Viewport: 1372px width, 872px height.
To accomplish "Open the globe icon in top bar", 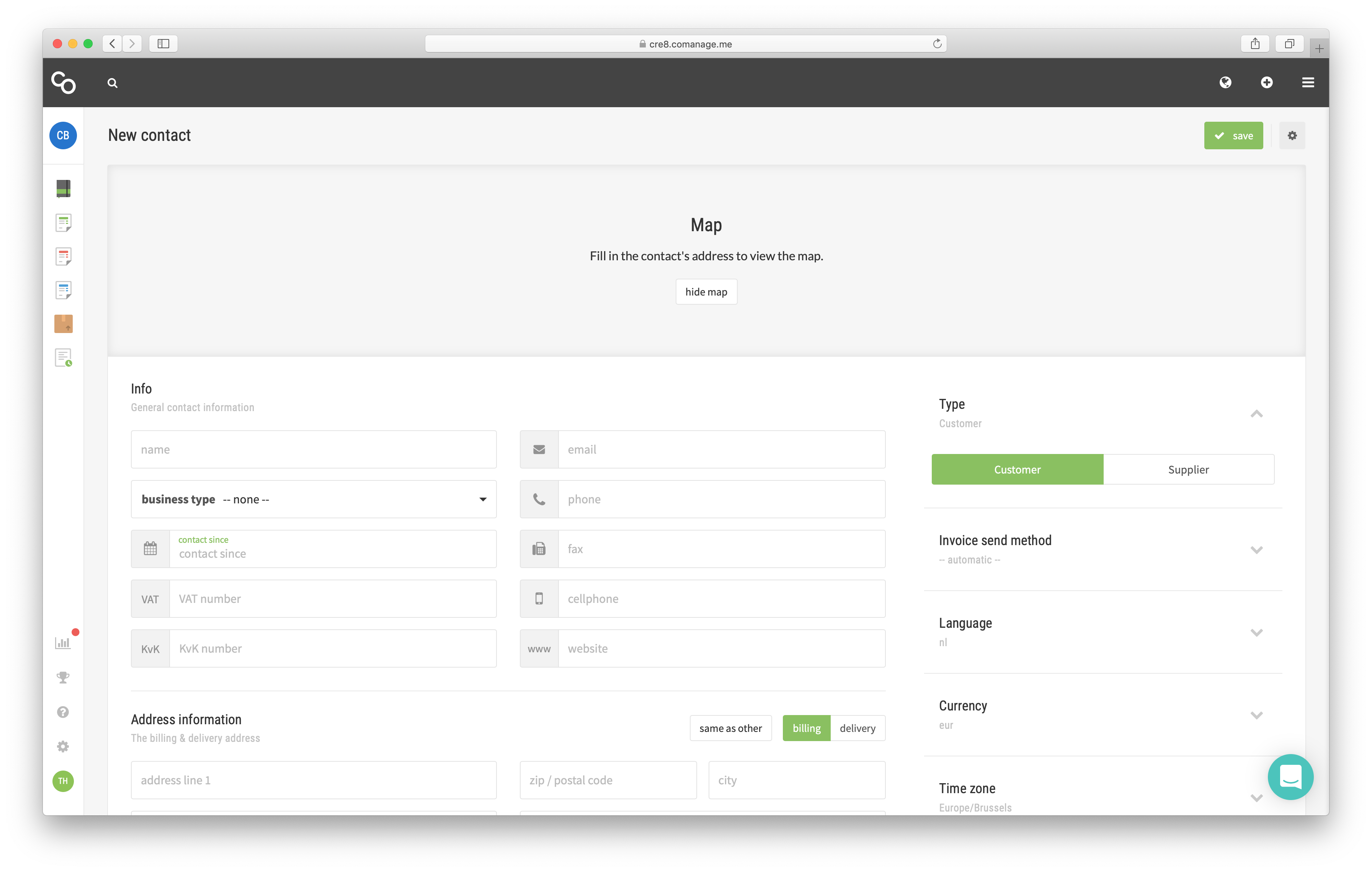I will pos(1225,83).
